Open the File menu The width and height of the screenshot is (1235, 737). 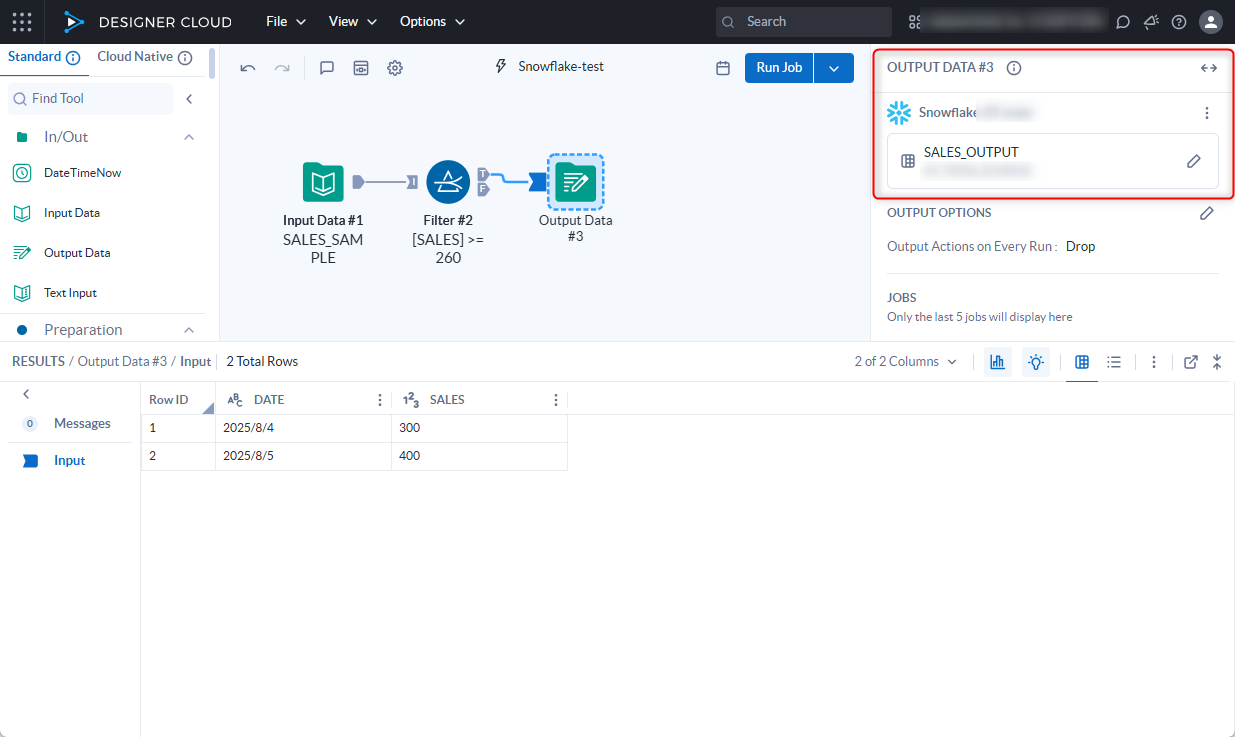click(286, 21)
